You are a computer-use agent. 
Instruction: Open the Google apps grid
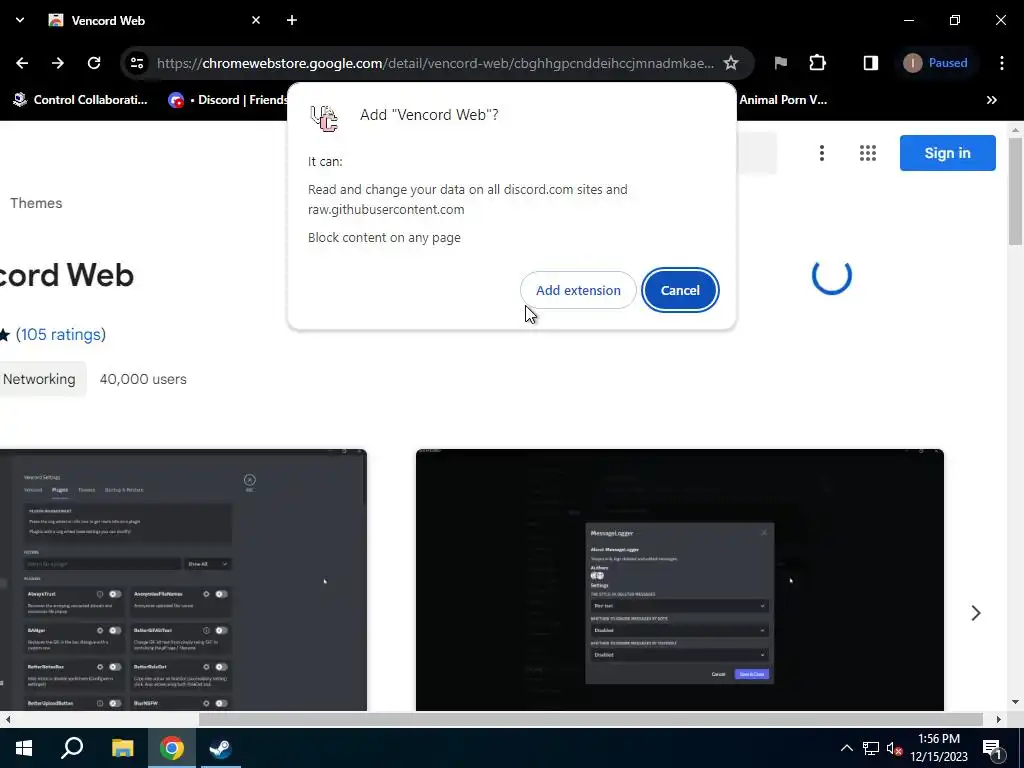tap(867, 153)
